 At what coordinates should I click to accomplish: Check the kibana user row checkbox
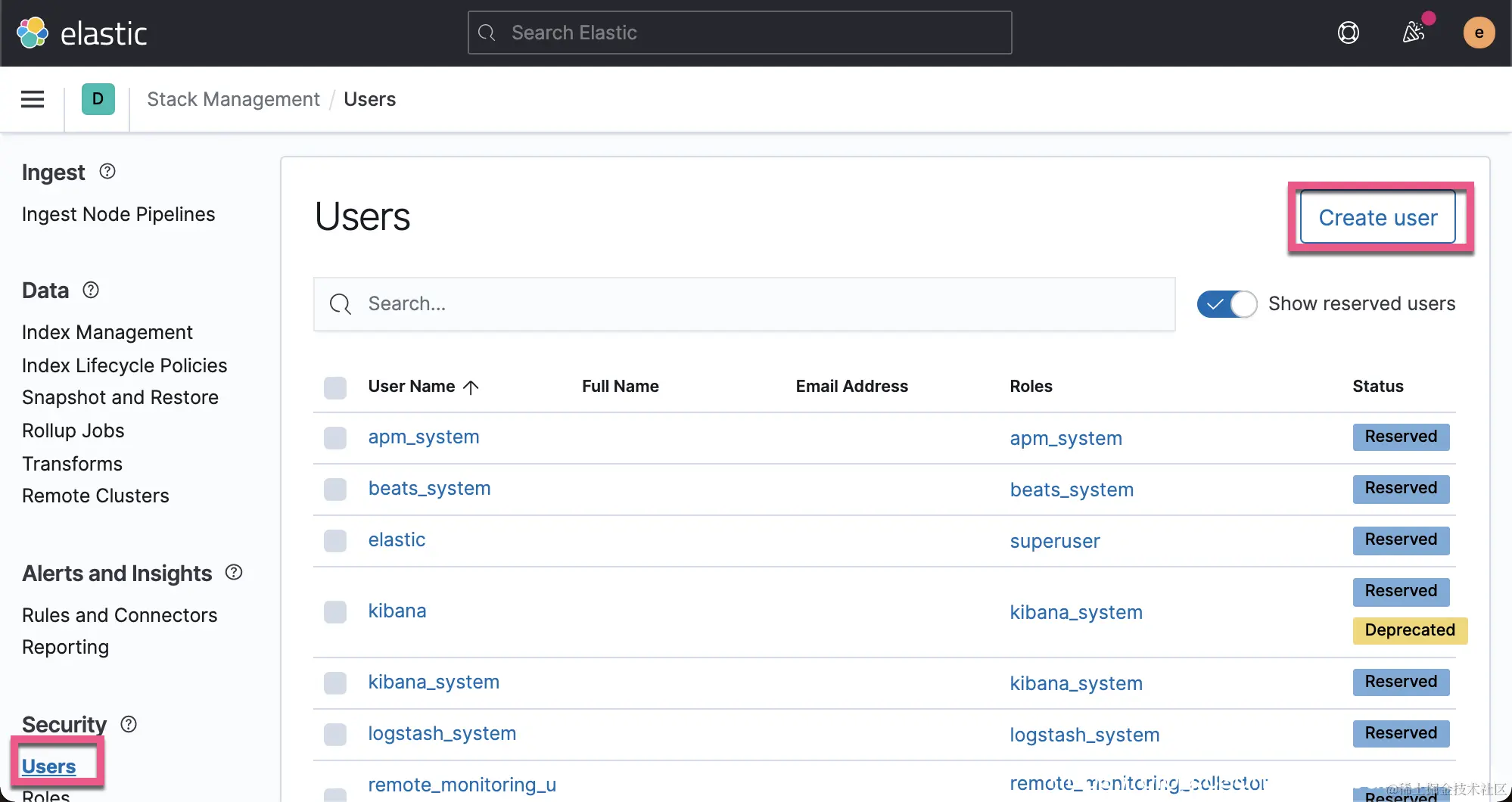(x=335, y=612)
